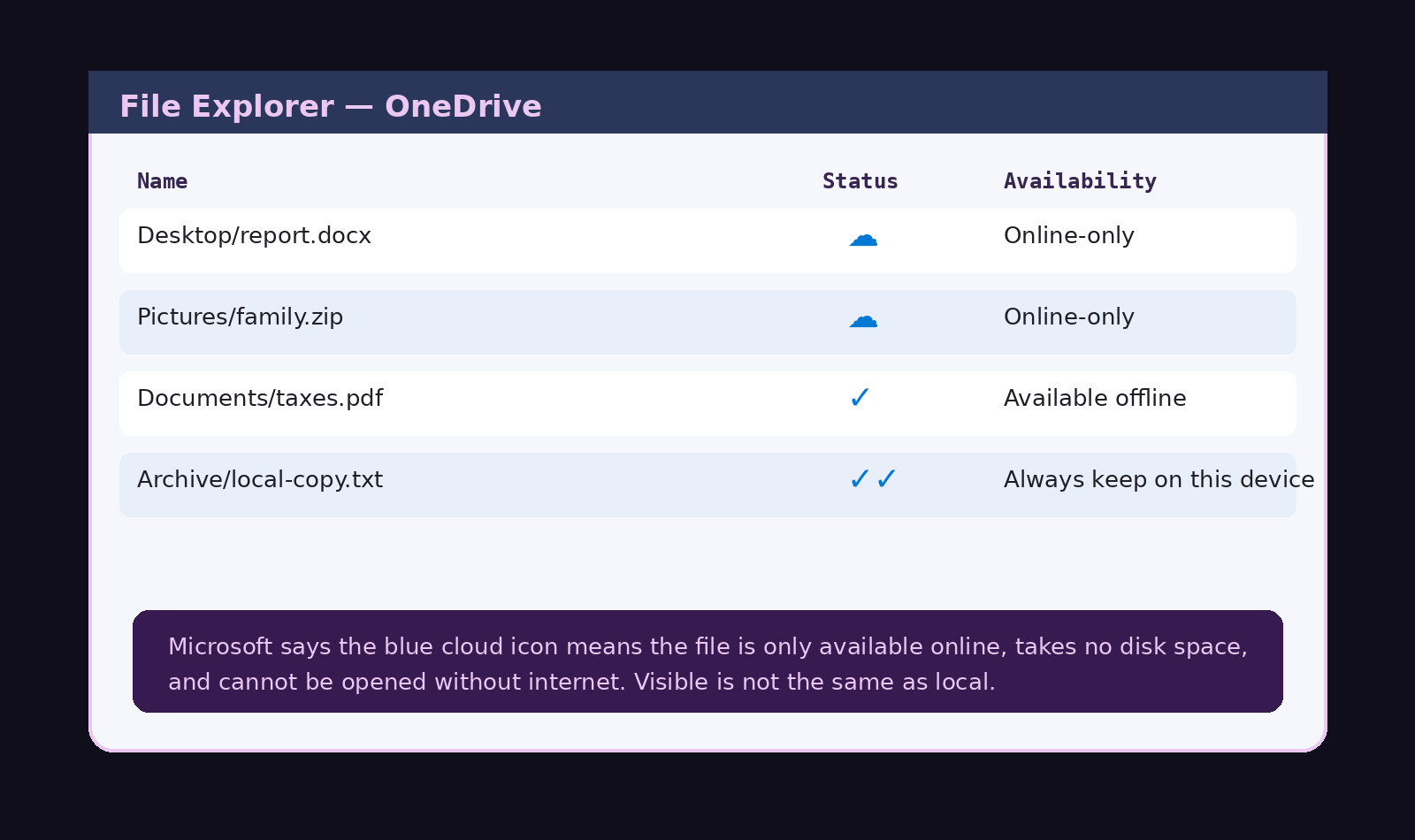This screenshot has height=840, width=1415.
Task: Click the checkmark status for taxes.pdf
Action: (x=860, y=398)
